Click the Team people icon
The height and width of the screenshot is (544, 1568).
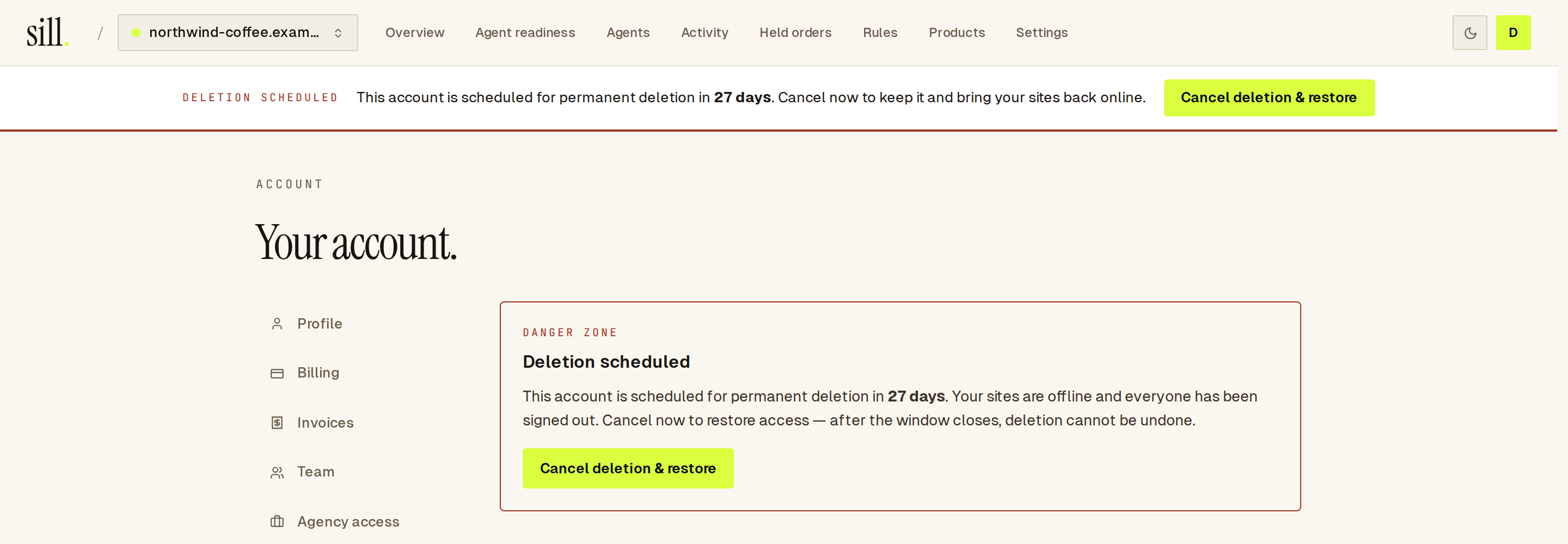(x=277, y=472)
